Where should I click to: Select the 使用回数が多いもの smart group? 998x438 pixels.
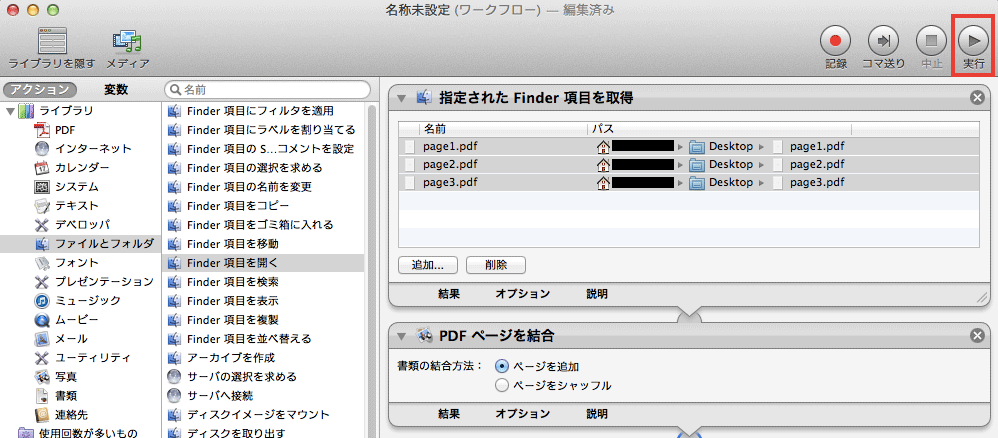coord(78,434)
